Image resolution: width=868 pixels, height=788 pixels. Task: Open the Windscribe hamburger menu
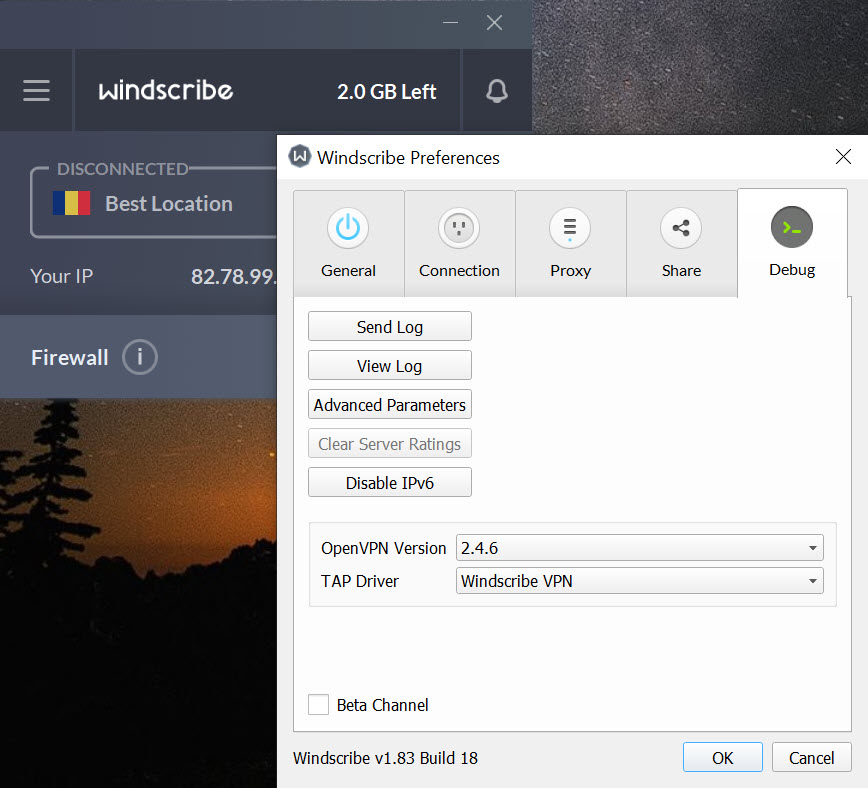37,90
